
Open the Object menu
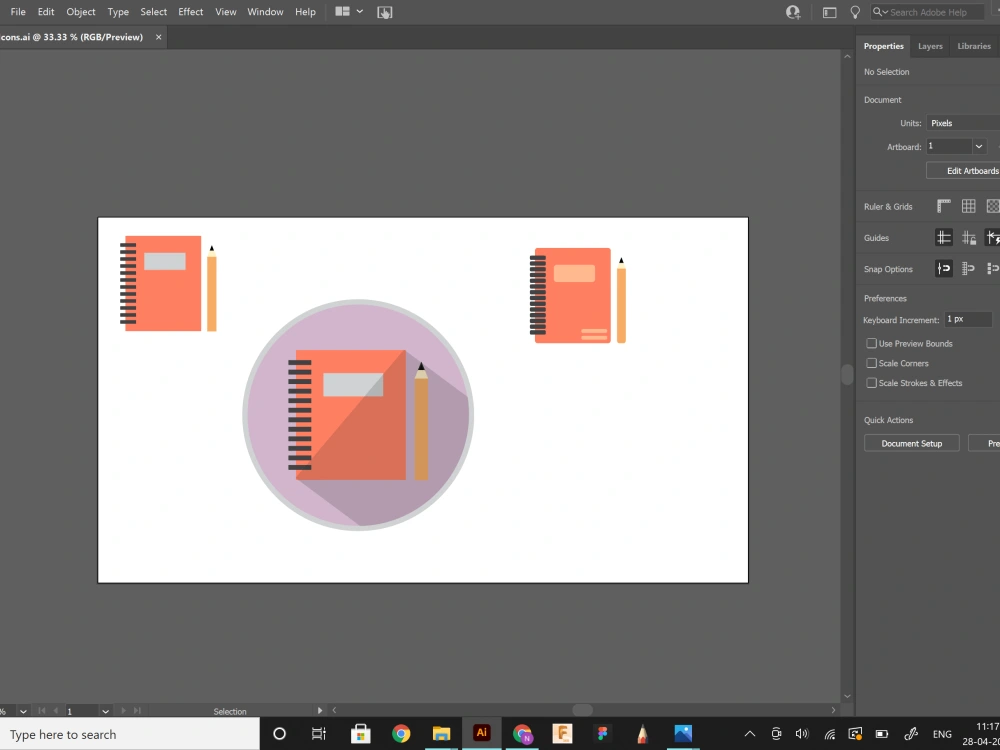point(81,11)
